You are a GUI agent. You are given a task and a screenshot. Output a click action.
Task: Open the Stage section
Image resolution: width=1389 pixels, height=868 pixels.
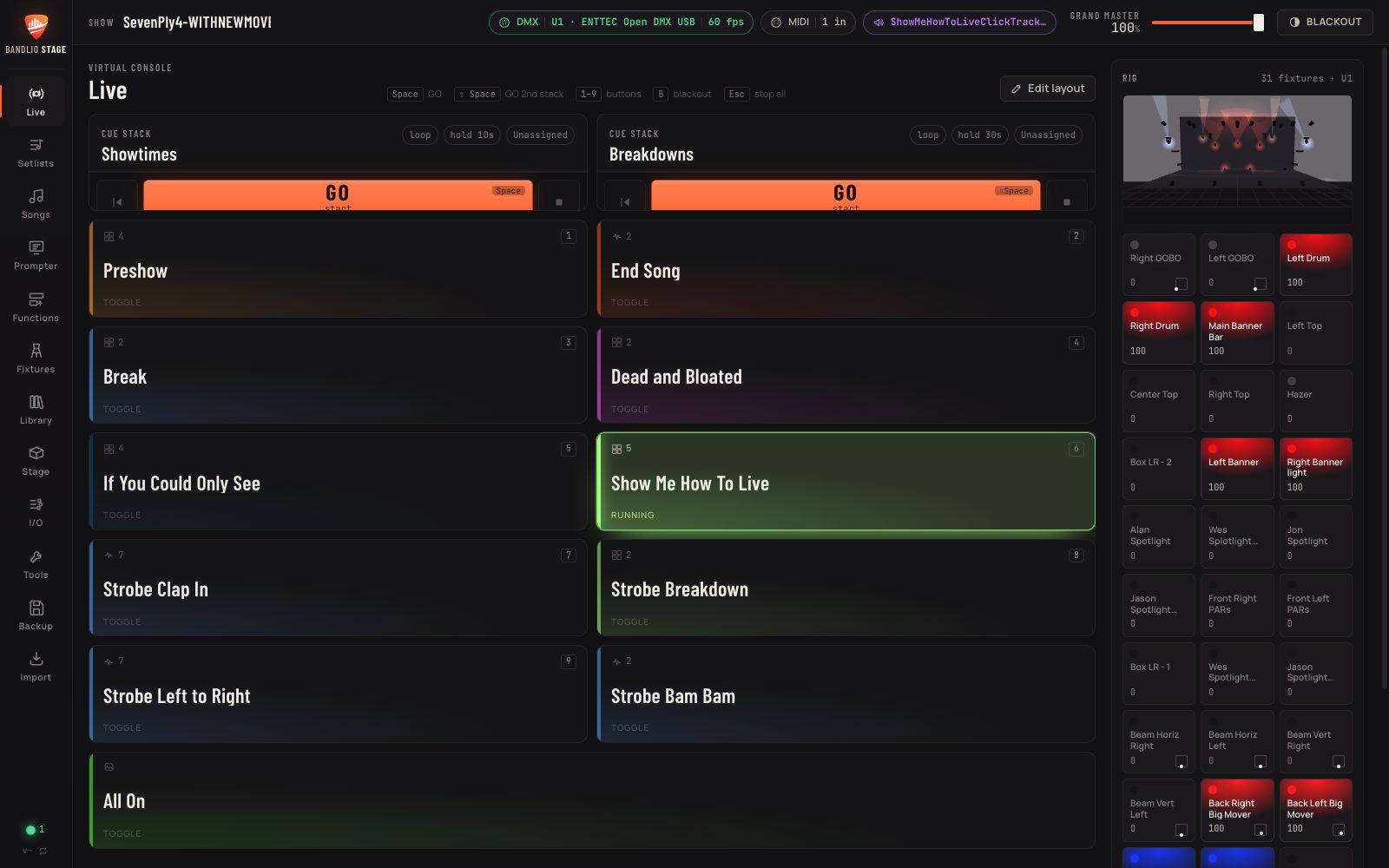point(36,461)
